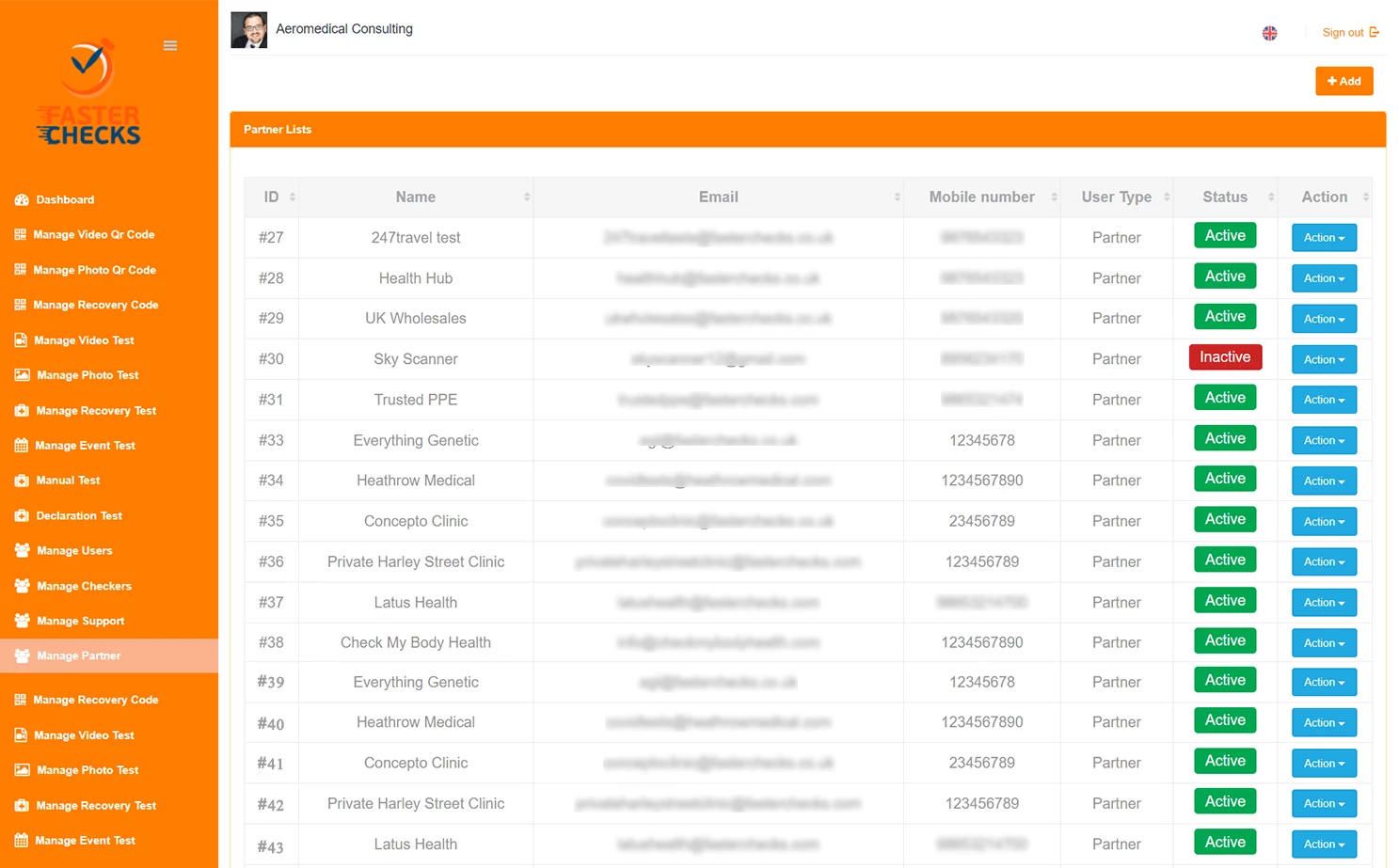Screen dimensions: 1399x868
Task: Open the Action dropdown for 247travel test
Action: click(x=1323, y=237)
